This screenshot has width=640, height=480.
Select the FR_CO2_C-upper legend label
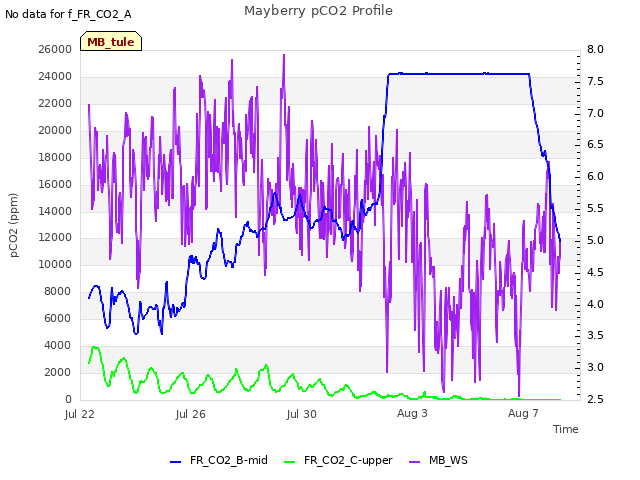point(348,460)
